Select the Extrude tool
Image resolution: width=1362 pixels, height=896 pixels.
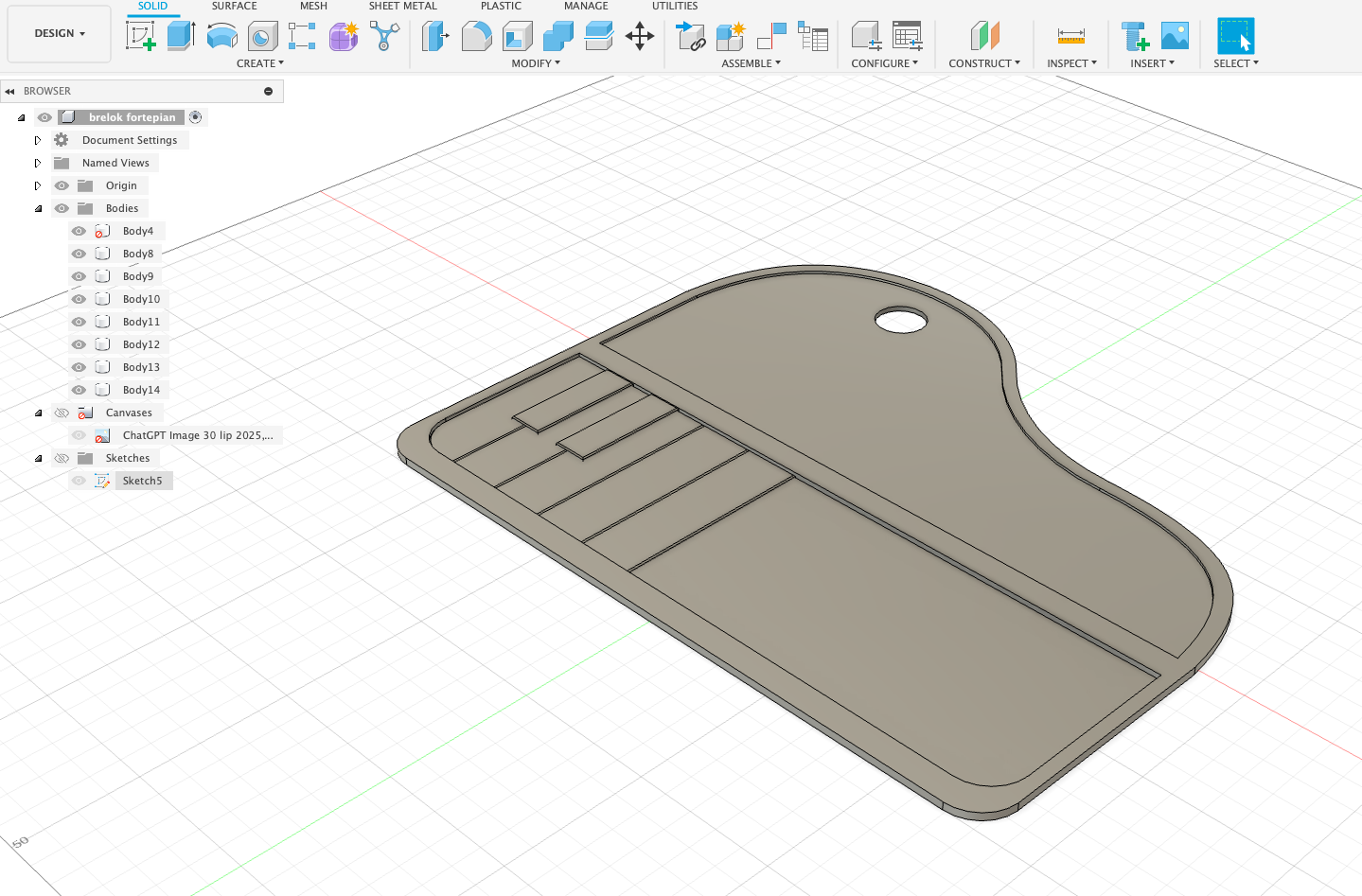coord(181,36)
